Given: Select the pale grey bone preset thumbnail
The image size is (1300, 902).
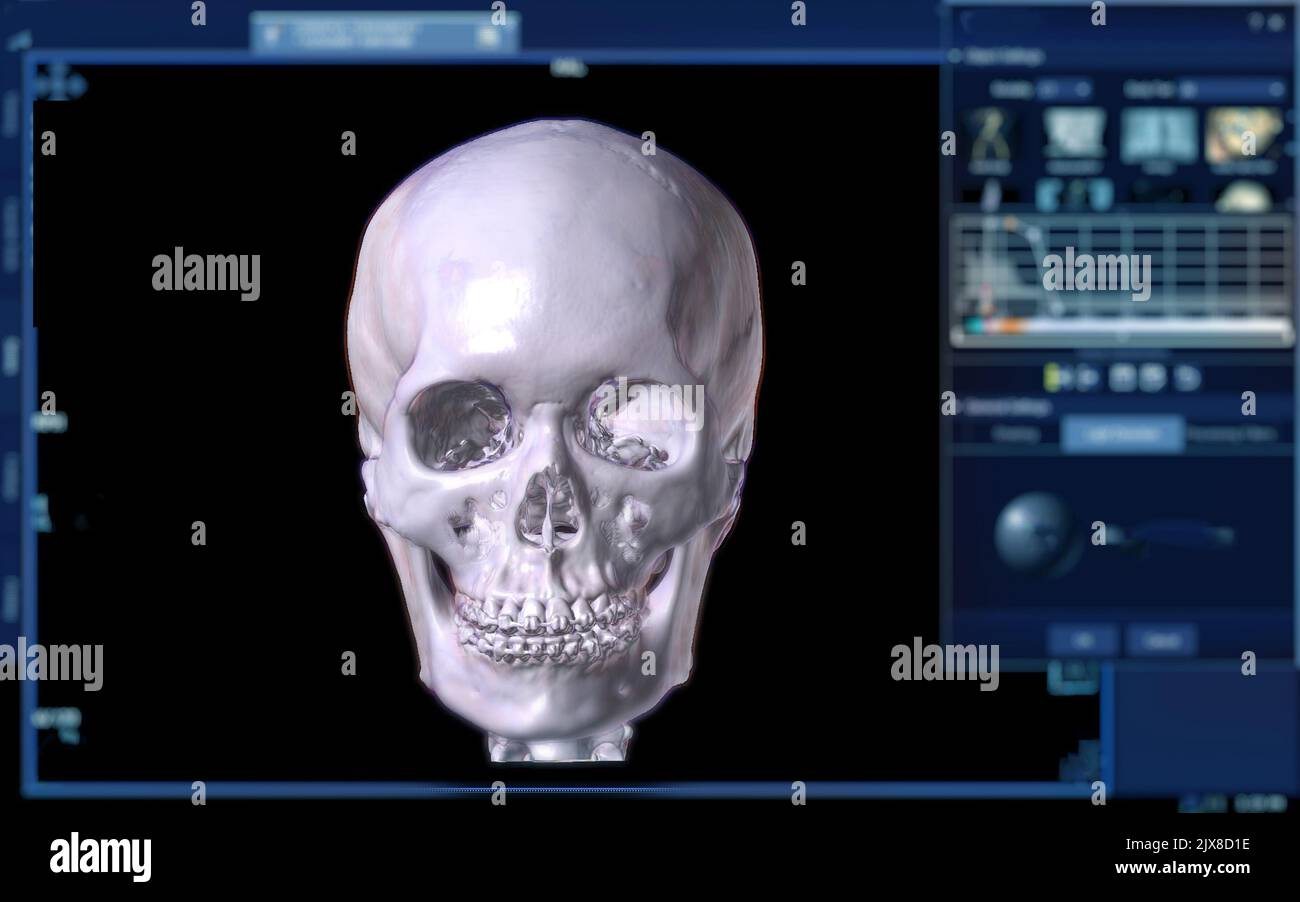Looking at the screenshot, I should [x=1074, y=134].
